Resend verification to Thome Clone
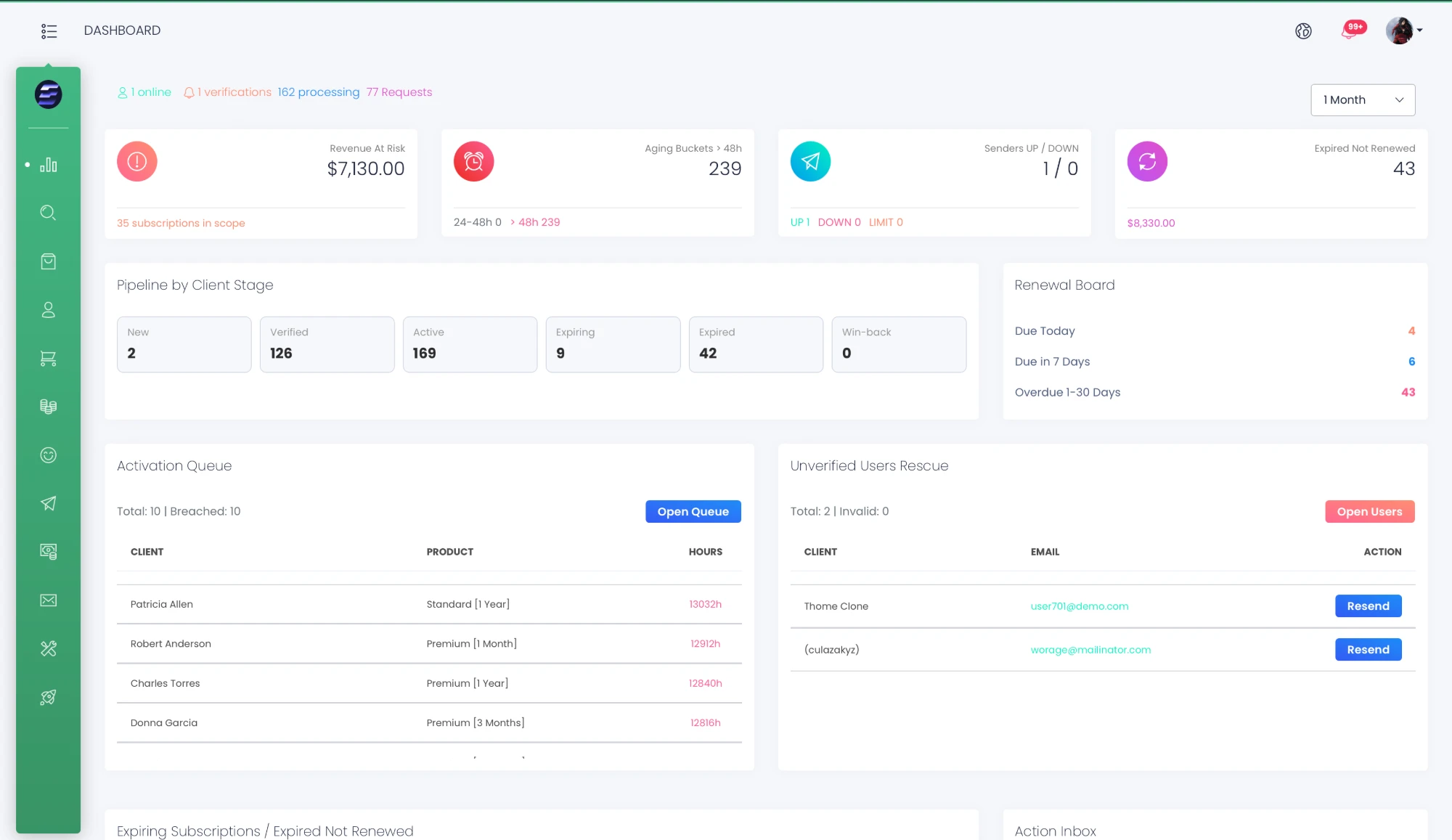This screenshot has width=1452, height=840. (1369, 606)
